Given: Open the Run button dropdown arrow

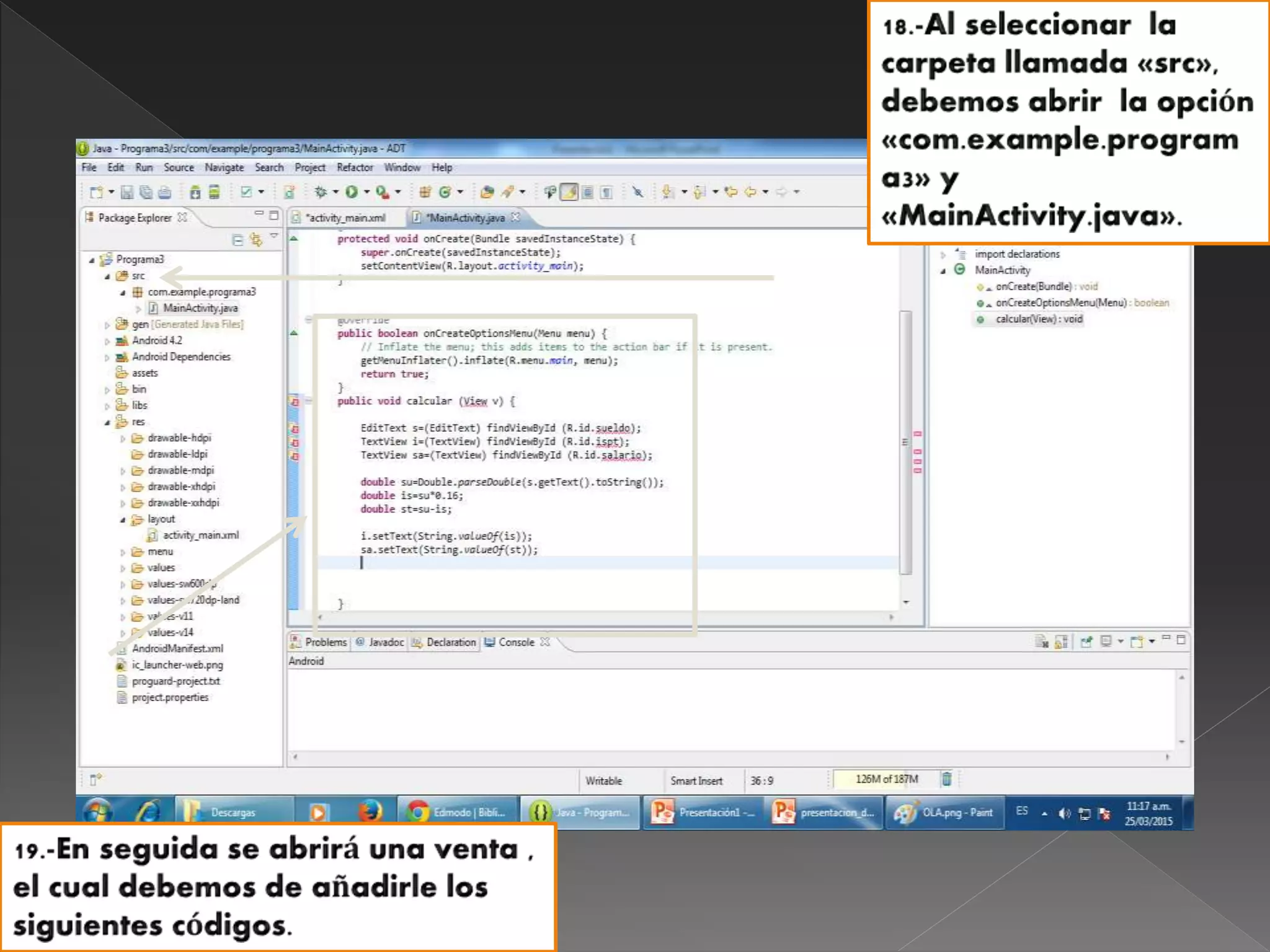Looking at the screenshot, I should pos(366,192).
